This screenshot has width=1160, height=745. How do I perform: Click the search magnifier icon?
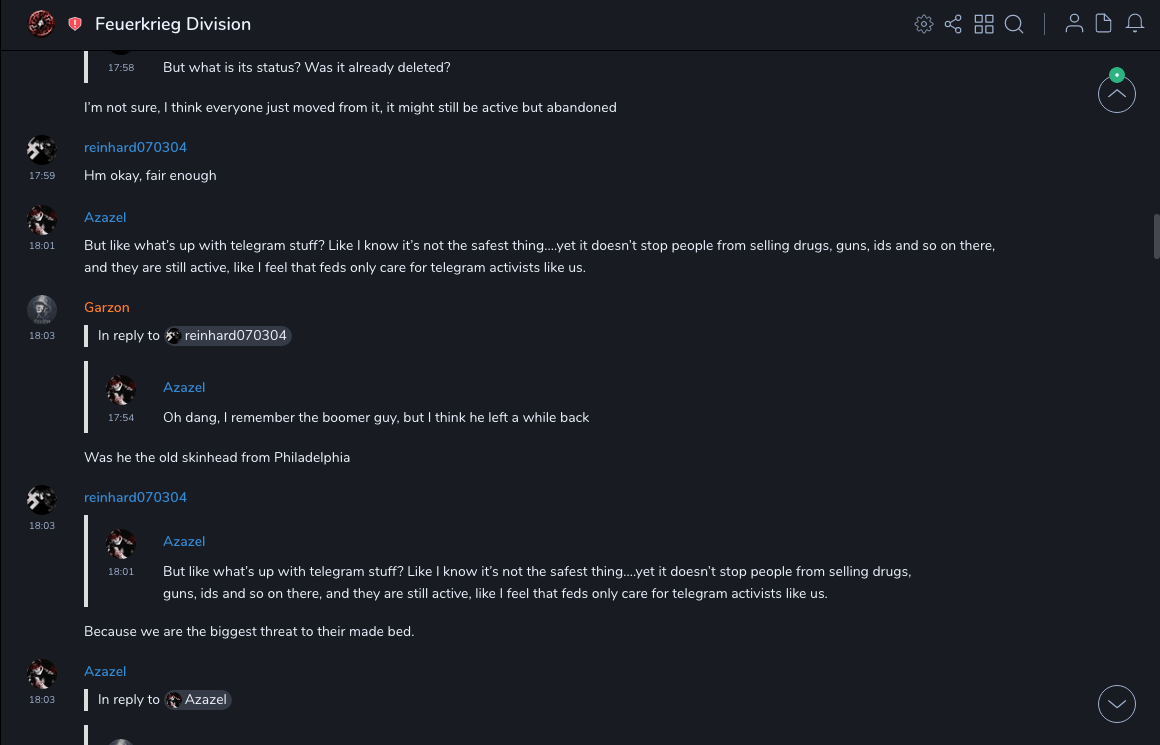1014,24
